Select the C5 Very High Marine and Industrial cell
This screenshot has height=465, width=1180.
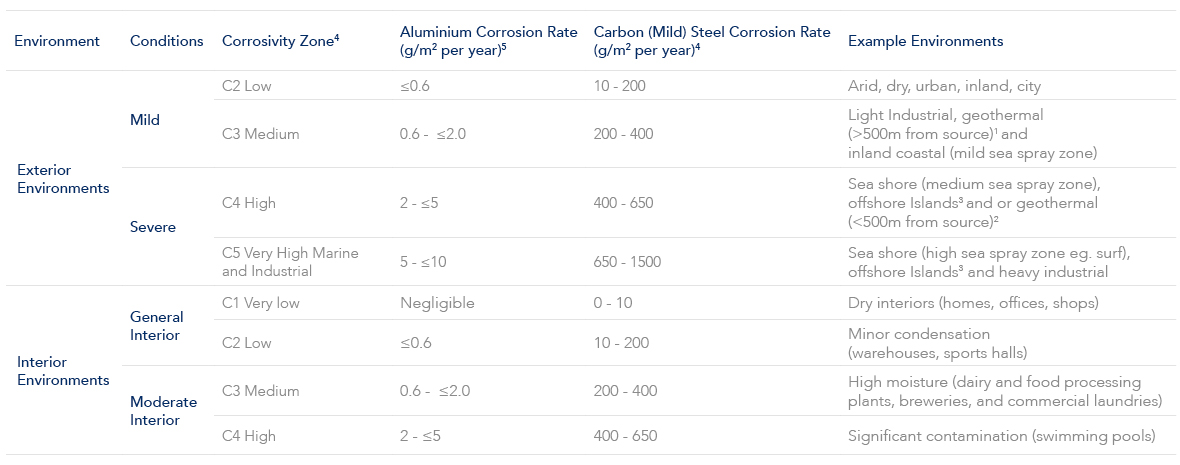point(290,262)
